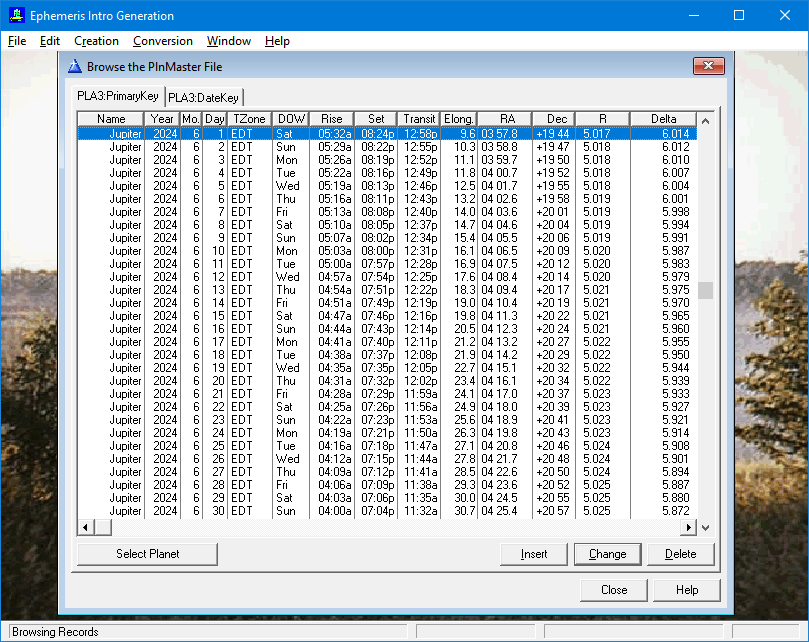809x642 pixels.
Task: Close the Browse PlnMaster File dialog
Action: click(707, 67)
